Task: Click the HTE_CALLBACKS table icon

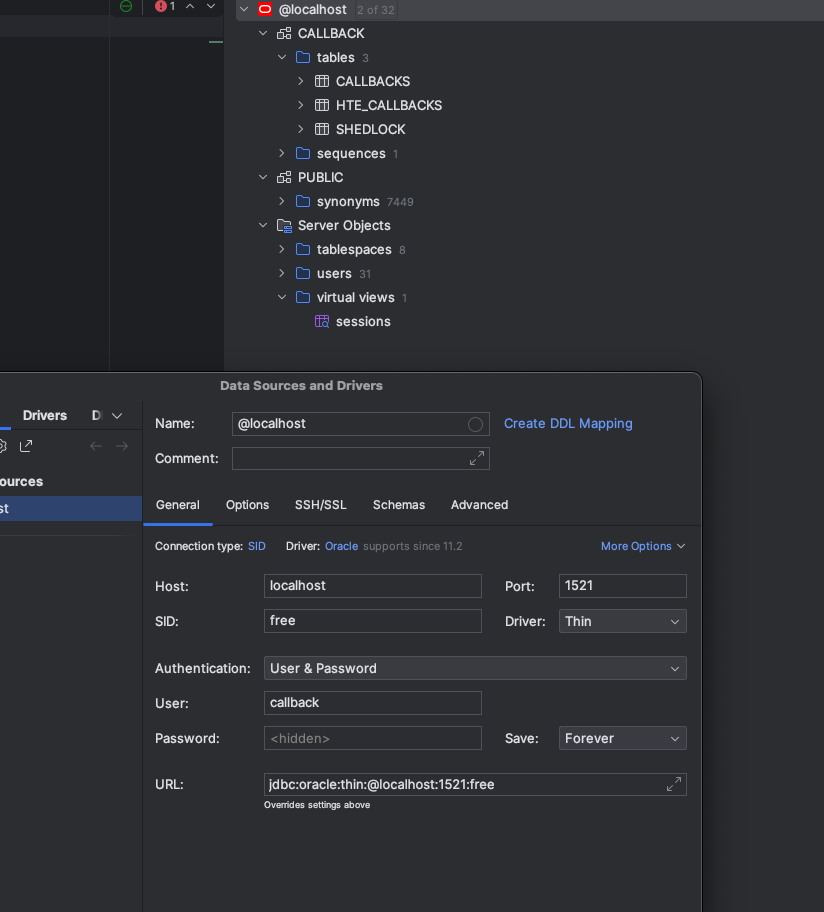Action: (322, 105)
